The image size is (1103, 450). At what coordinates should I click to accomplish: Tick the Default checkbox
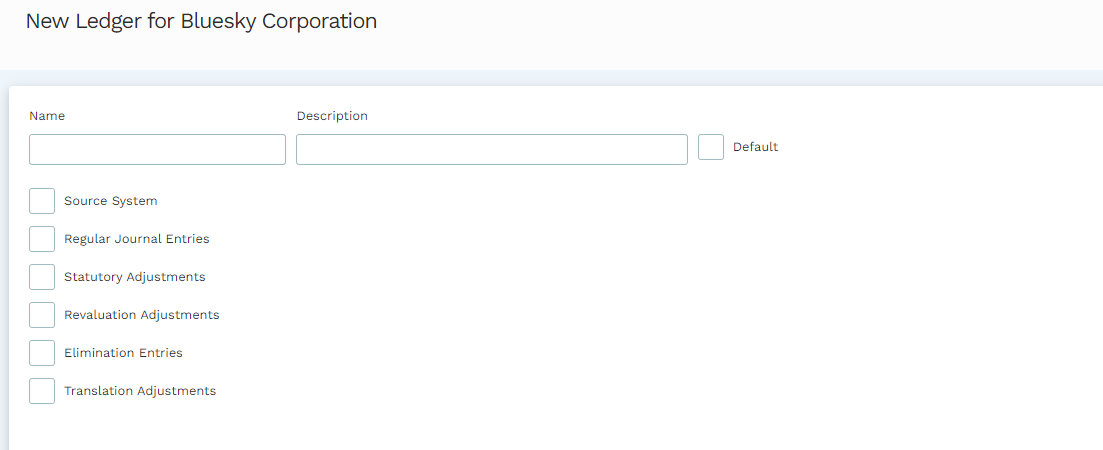[x=711, y=147]
